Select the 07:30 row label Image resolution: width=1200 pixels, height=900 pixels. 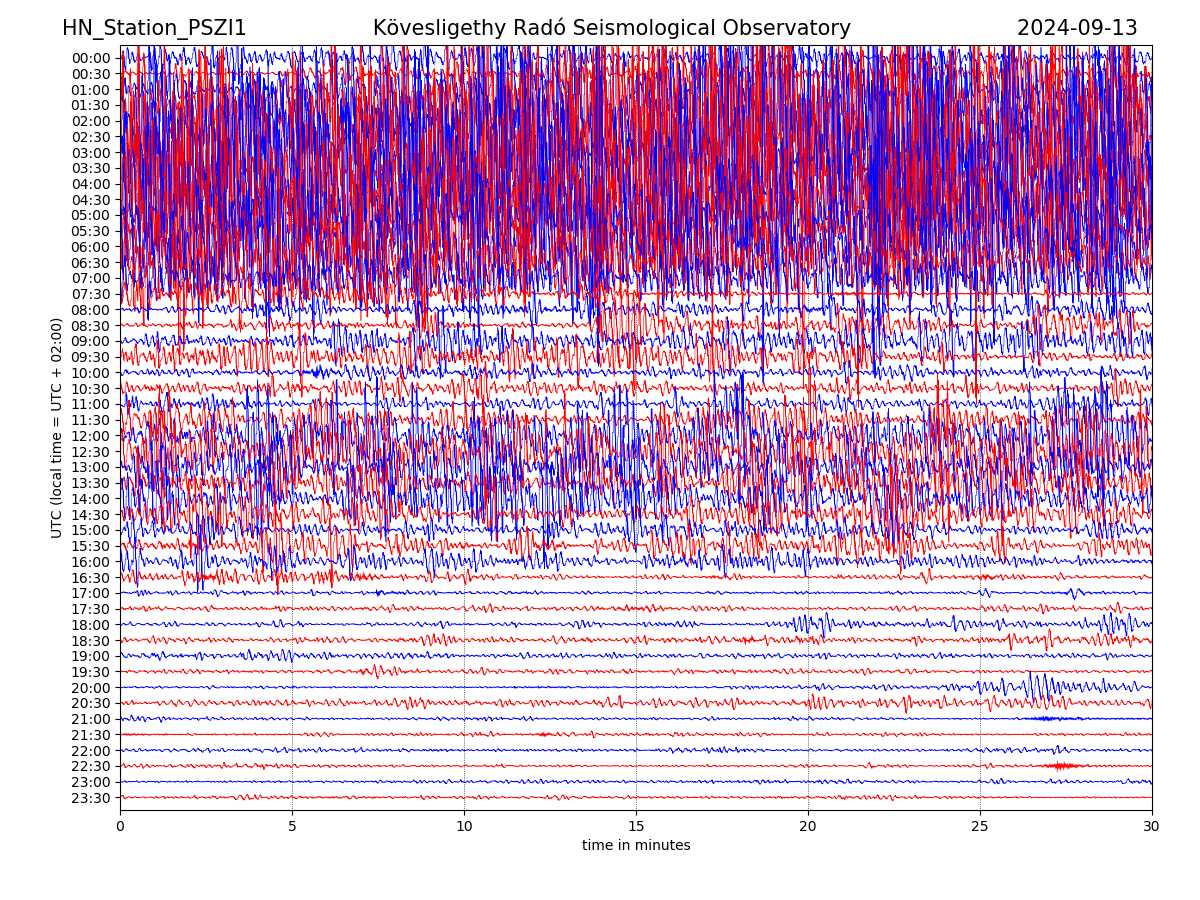click(90, 294)
